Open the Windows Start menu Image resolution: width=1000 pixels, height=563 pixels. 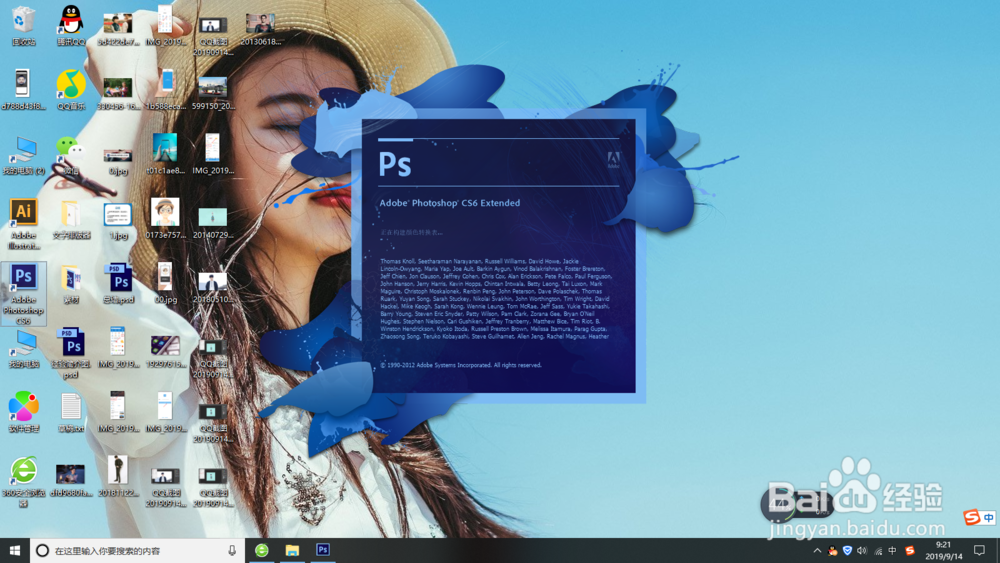15,550
